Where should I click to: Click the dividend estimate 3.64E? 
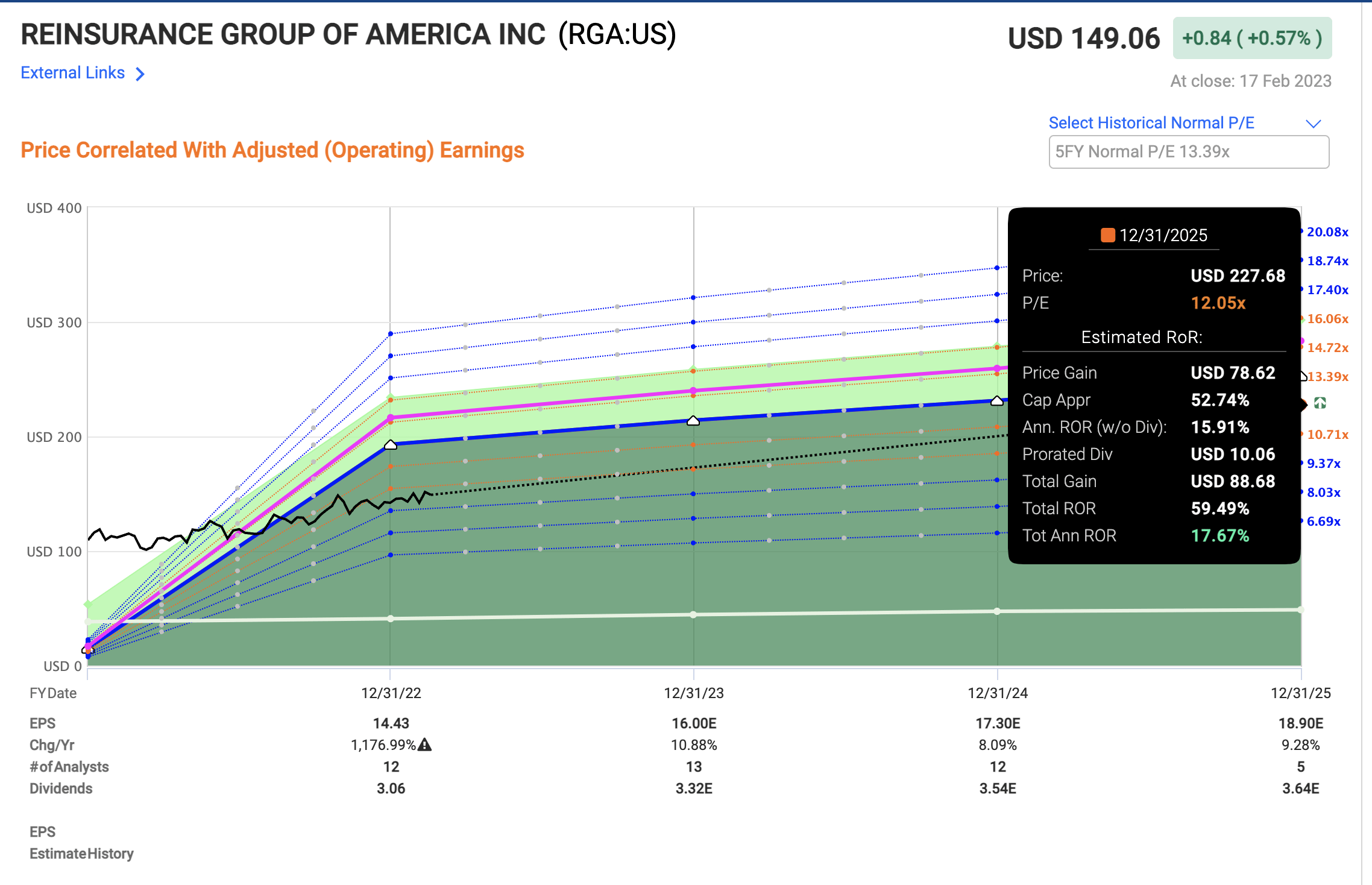tap(1301, 789)
